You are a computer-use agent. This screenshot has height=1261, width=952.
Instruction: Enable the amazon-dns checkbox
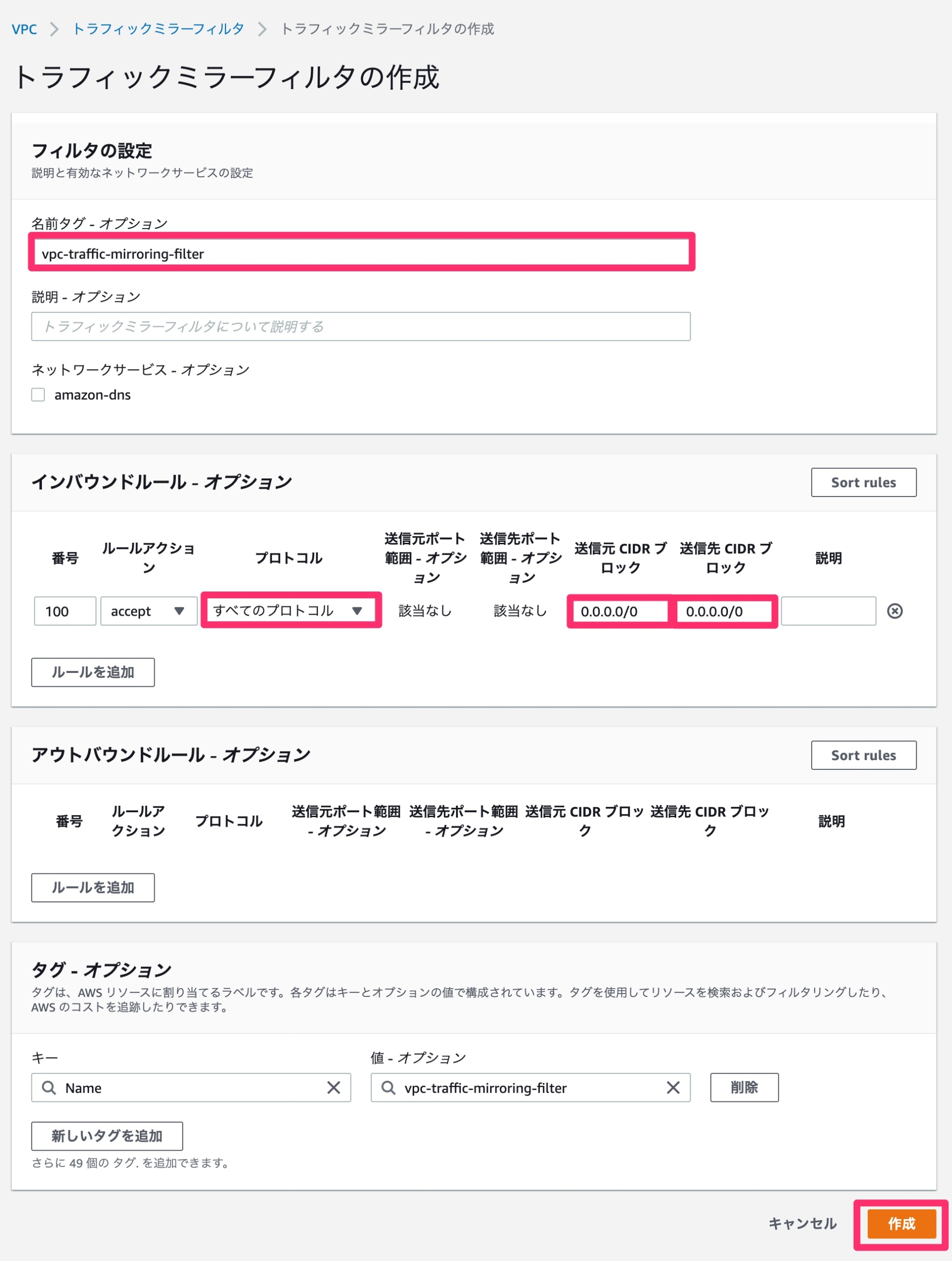pos(38,395)
